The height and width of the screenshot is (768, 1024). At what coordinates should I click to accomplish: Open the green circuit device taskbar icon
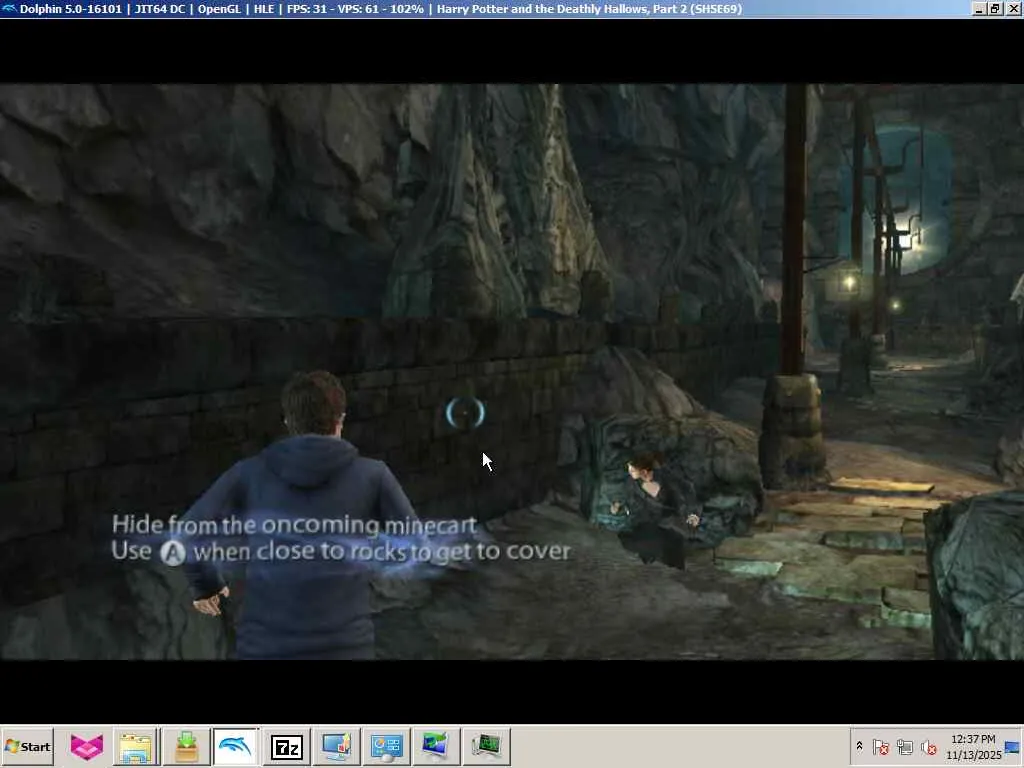pos(486,746)
